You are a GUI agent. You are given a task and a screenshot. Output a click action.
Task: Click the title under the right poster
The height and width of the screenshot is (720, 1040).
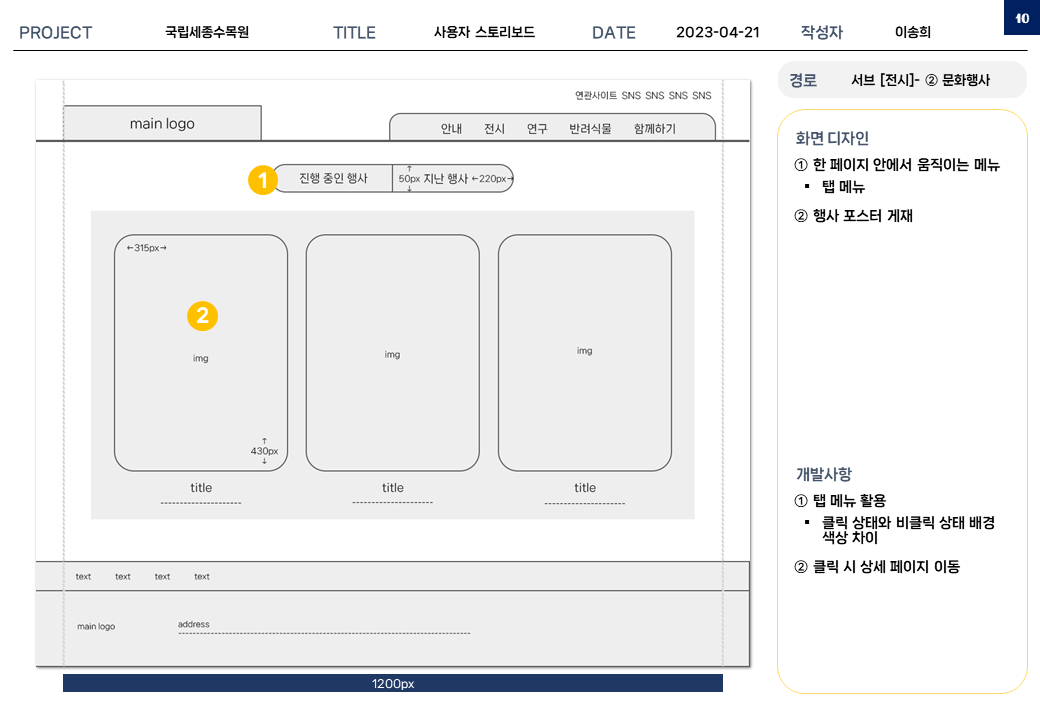click(x=584, y=488)
